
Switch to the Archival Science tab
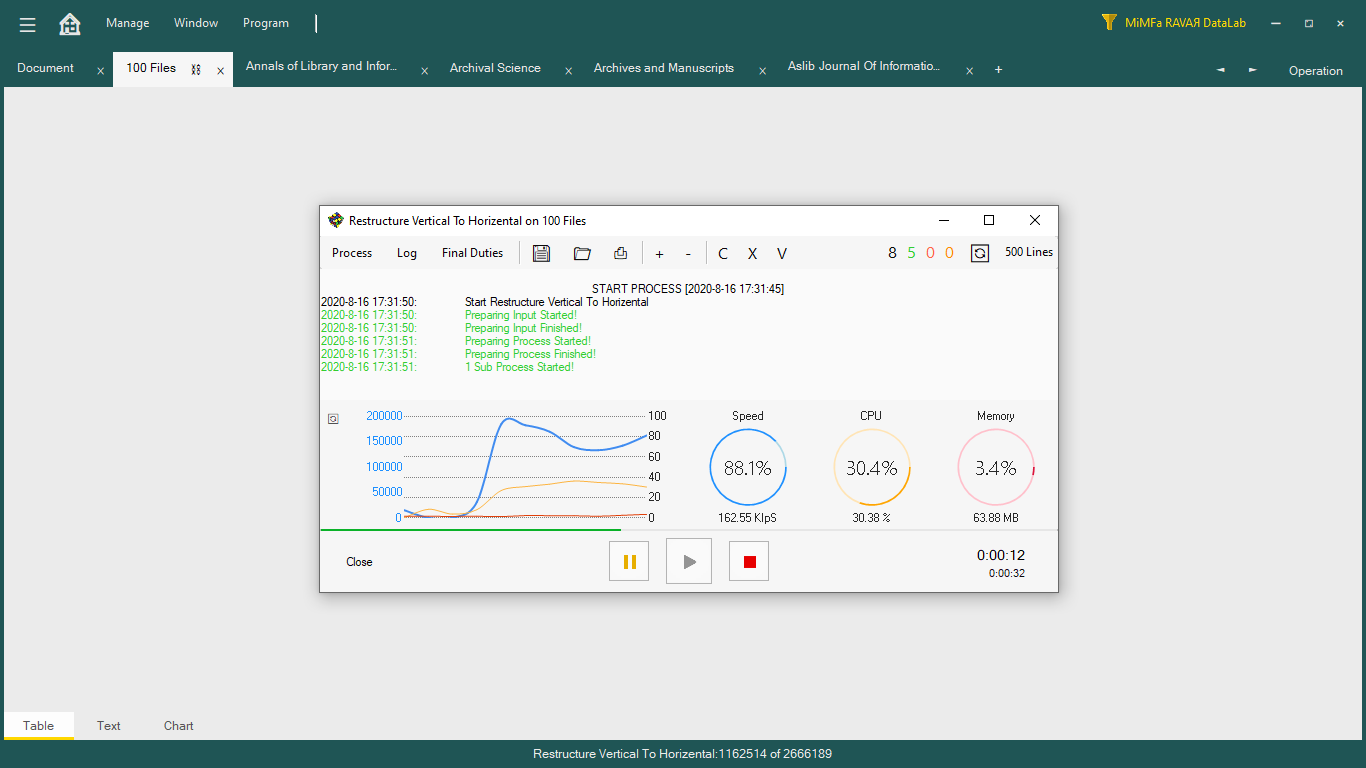(x=495, y=68)
